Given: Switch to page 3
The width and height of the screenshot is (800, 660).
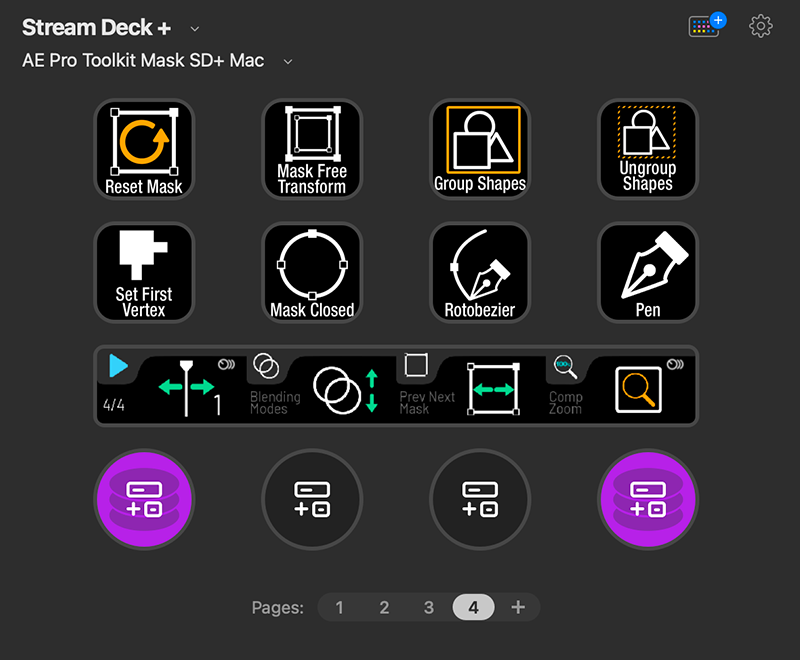Looking at the screenshot, I should (x=429, y=607).
